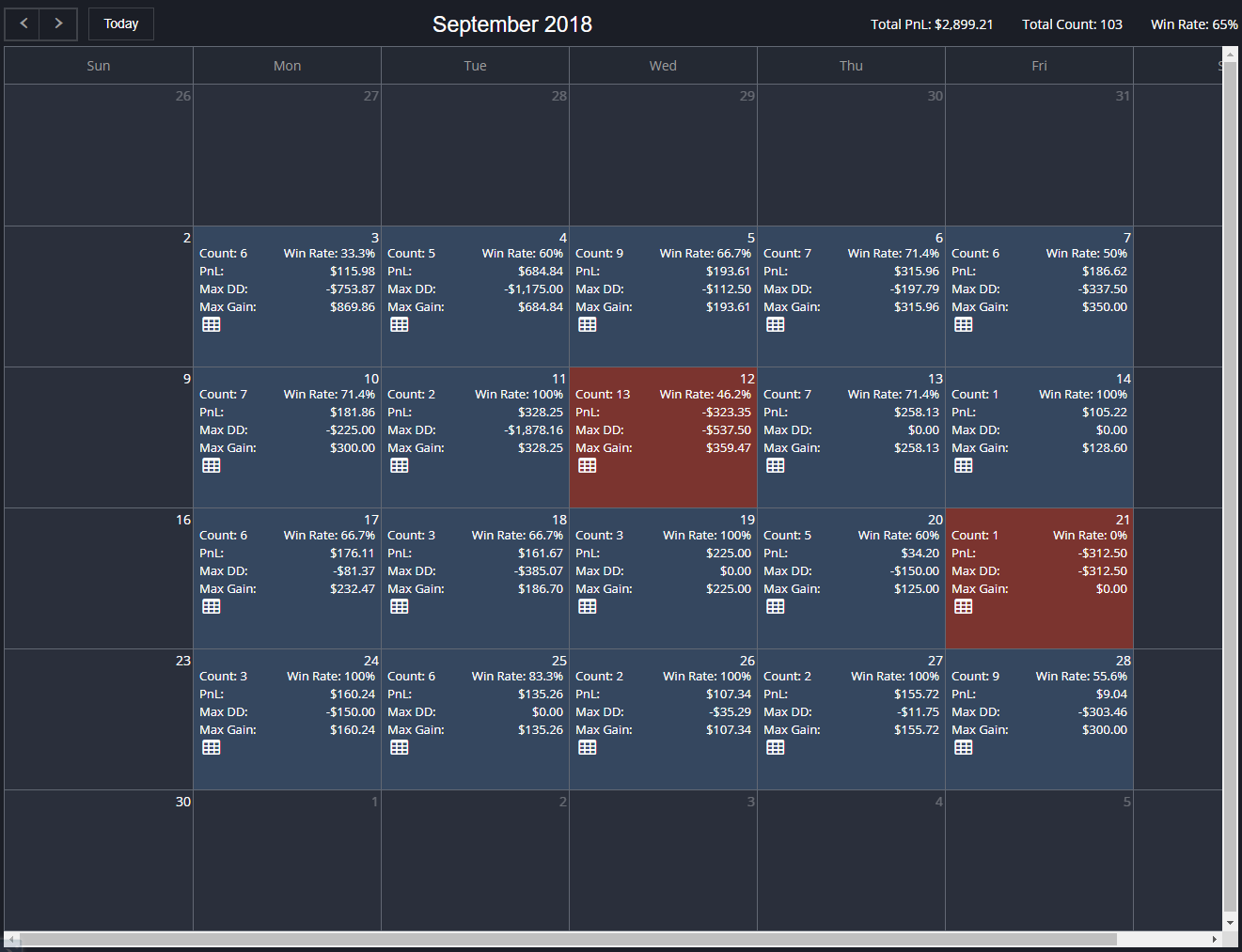Open trade table icon for September 24
Viewport: 1242px width, 952px height.
pos(212,747)
